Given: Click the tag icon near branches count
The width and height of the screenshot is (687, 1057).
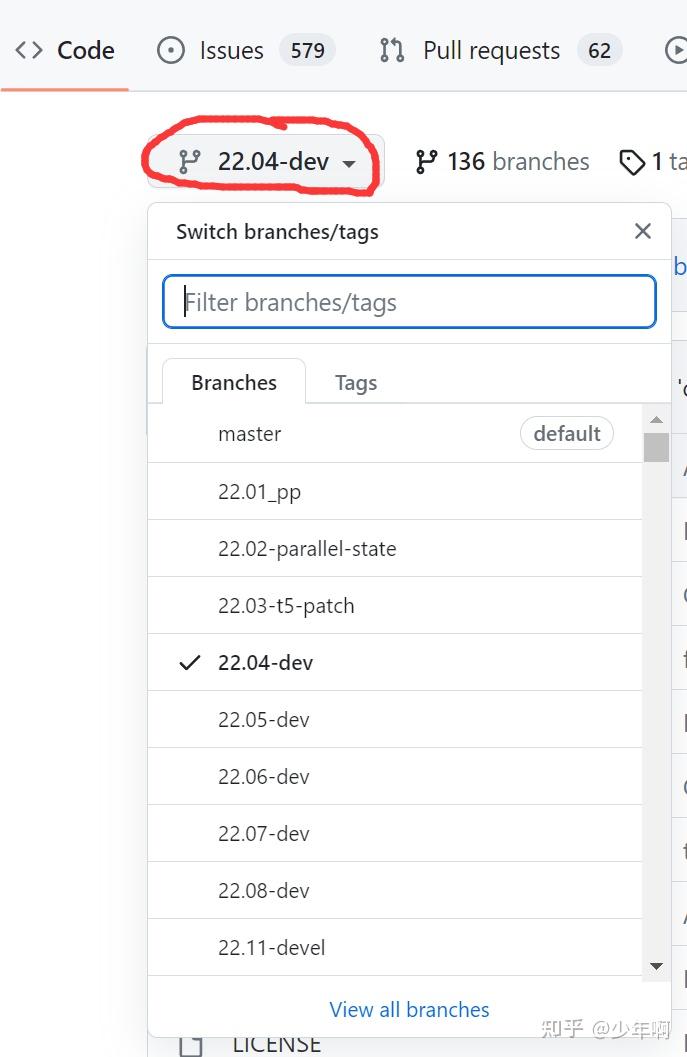Looking at the screenshot, I should coord(632,162).
